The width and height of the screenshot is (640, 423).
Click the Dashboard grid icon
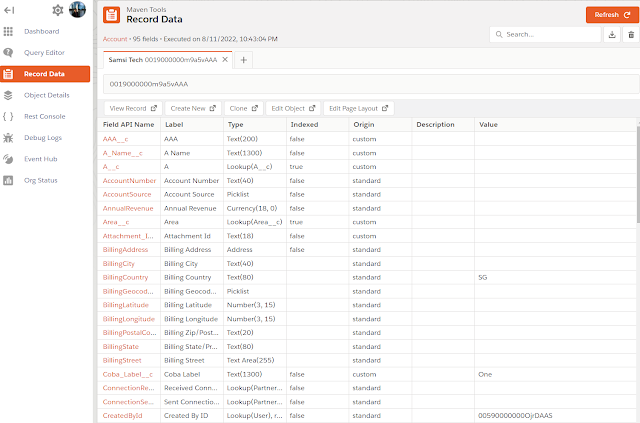[x=8, y=31]
